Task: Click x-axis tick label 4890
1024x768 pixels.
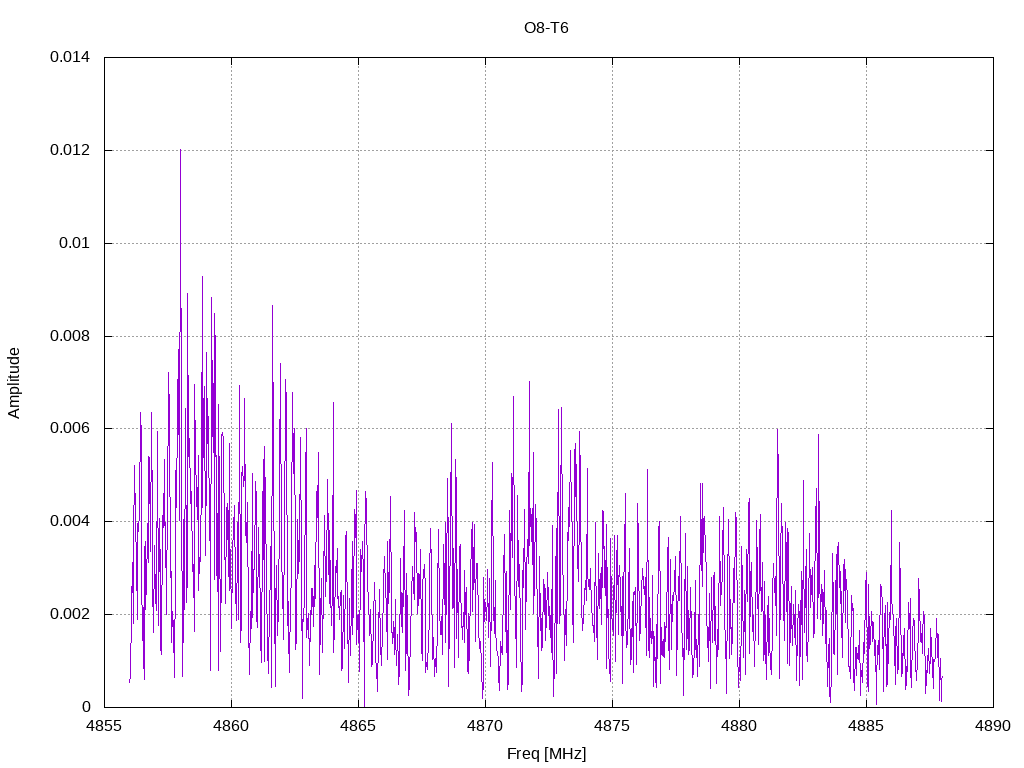Action: point(993,726)
